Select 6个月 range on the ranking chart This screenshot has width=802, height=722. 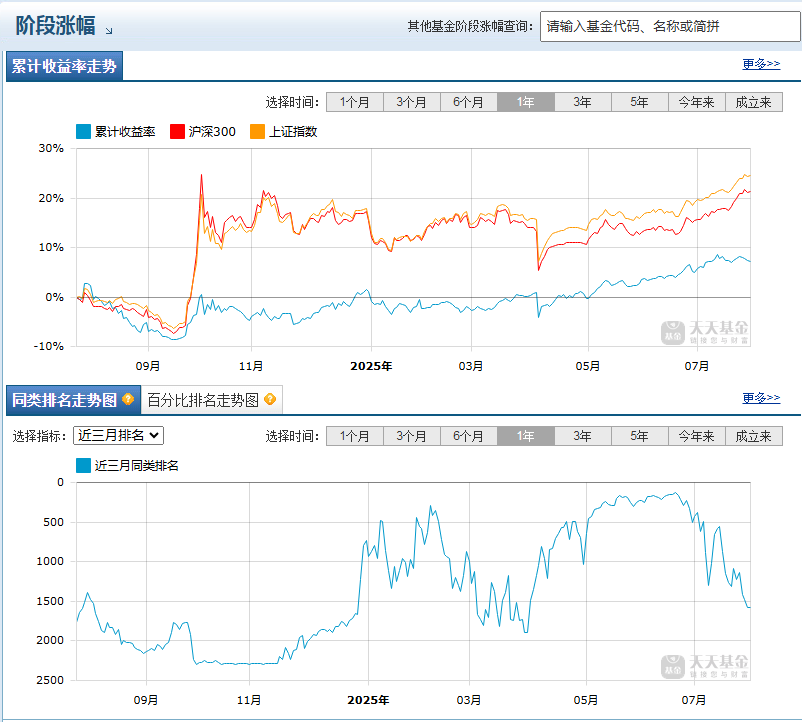469,436
